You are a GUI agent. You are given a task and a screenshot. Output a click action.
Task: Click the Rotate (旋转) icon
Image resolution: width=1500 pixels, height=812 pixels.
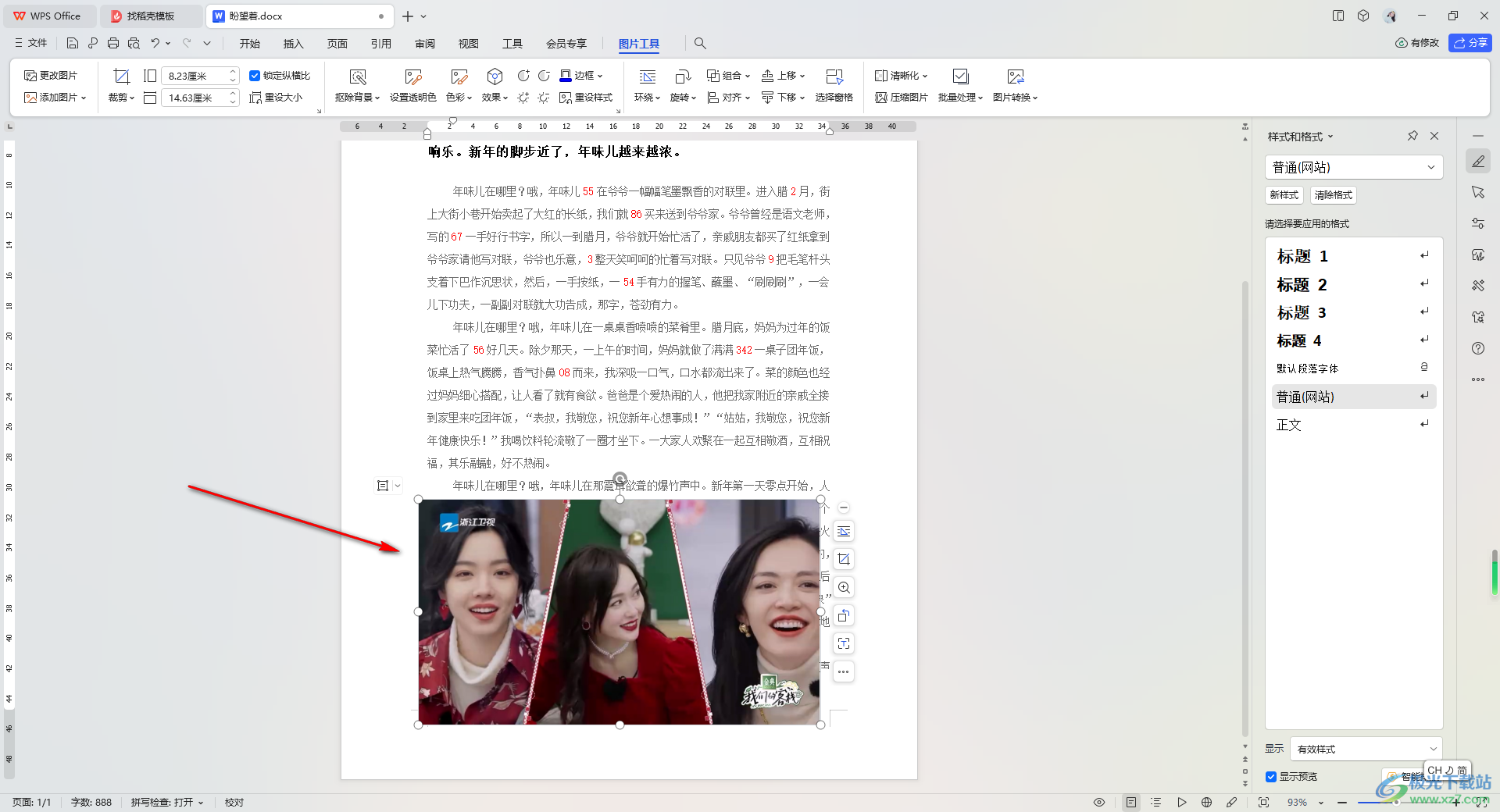683,77
